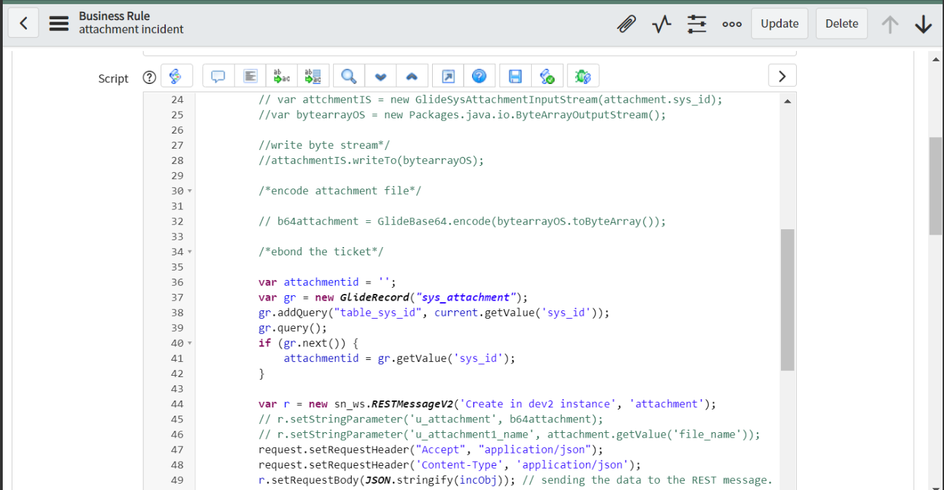The height and width of the screenshot is (490, 944).
Task: Click on "sys_attachment" string in line 37
Action: pos(466,297)
